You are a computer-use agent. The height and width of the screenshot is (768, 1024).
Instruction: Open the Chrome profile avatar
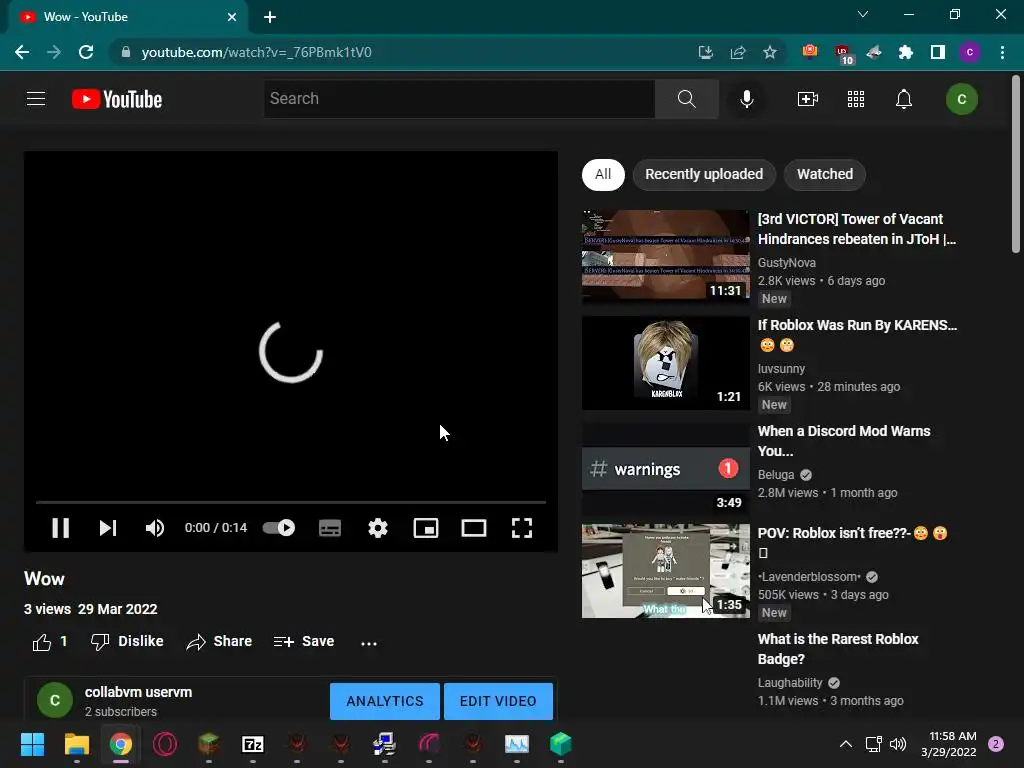(x=970, y=52)
